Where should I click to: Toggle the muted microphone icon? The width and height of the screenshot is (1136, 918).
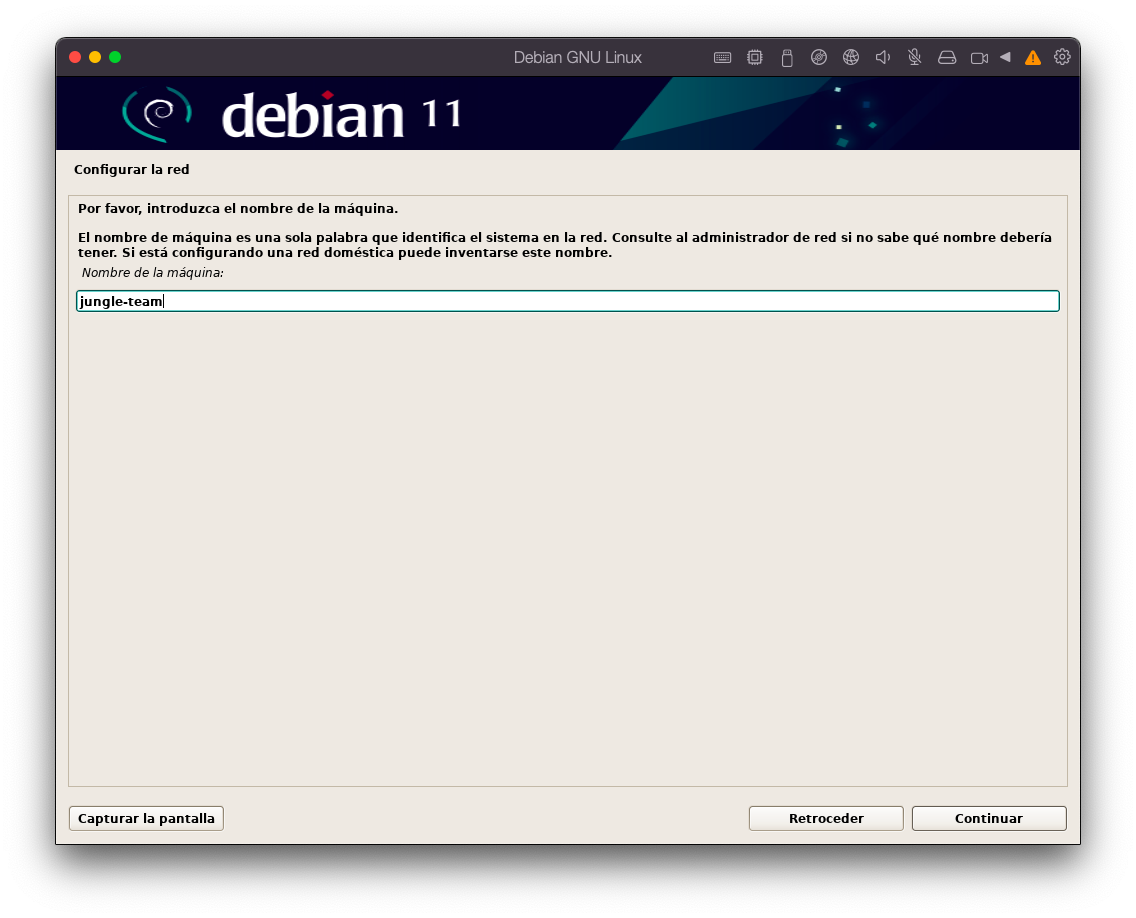coord(914,57)
